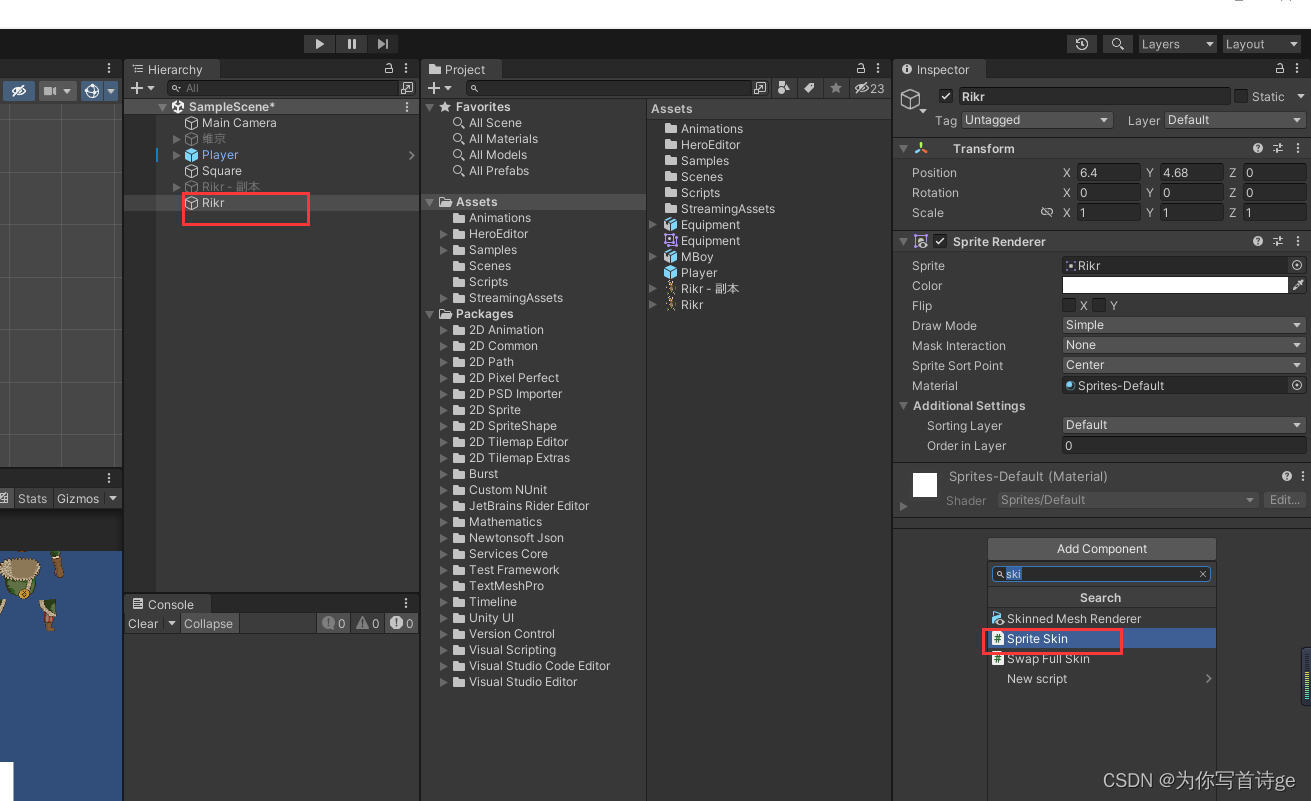Start Play mode with the Play button
Viewport: 1311px width, 801px height.
click(319, 44)
